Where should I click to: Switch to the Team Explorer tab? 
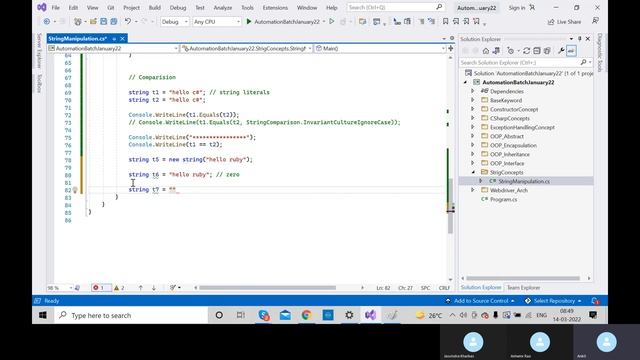point(523,288)
